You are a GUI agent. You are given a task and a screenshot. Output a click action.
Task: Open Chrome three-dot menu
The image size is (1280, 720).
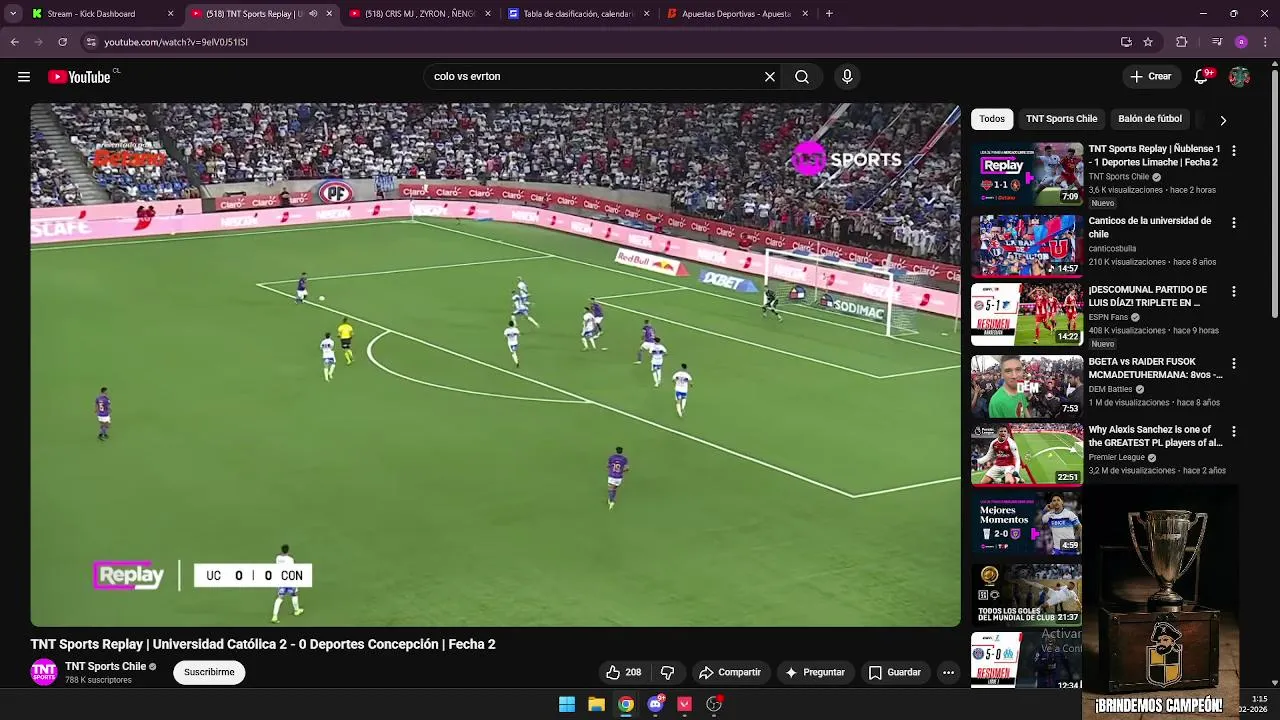click(1263, 42)
